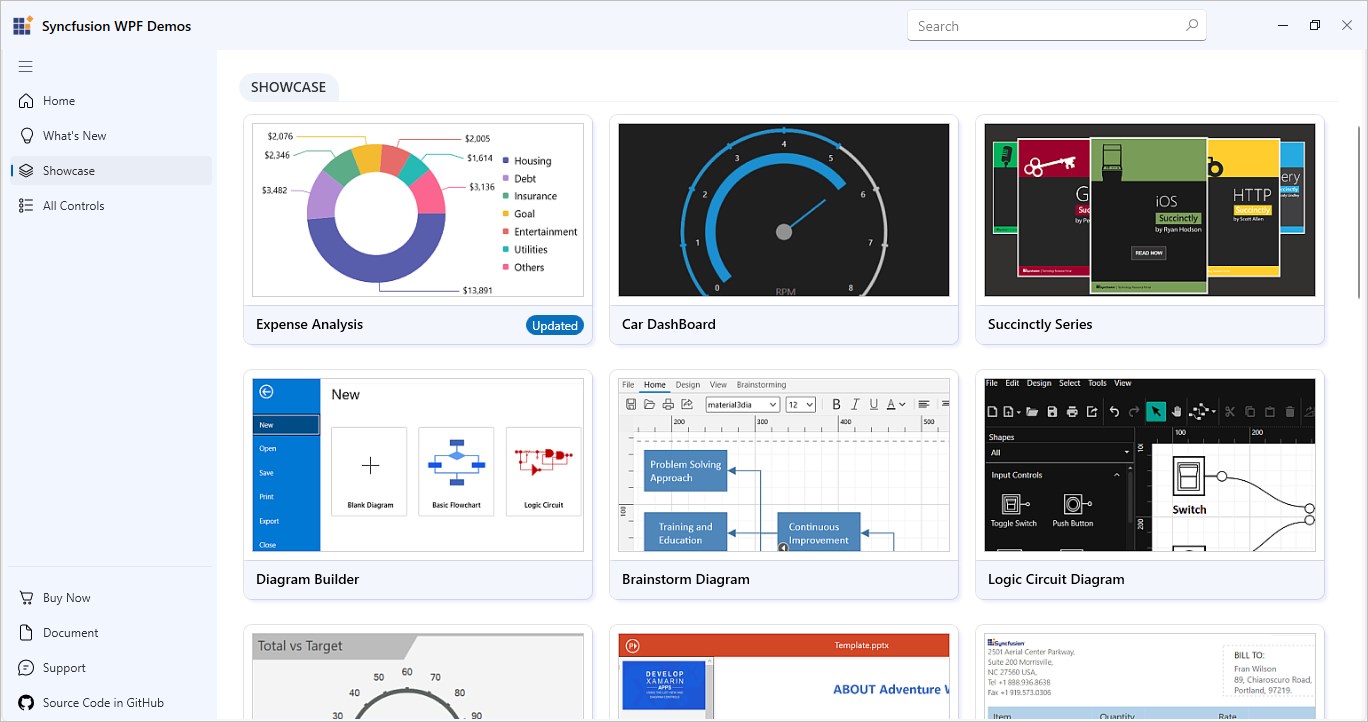Click the vertical scrollbar thumb
Viewport: 1368px width, 722px height.
(x=1359, y=212)
